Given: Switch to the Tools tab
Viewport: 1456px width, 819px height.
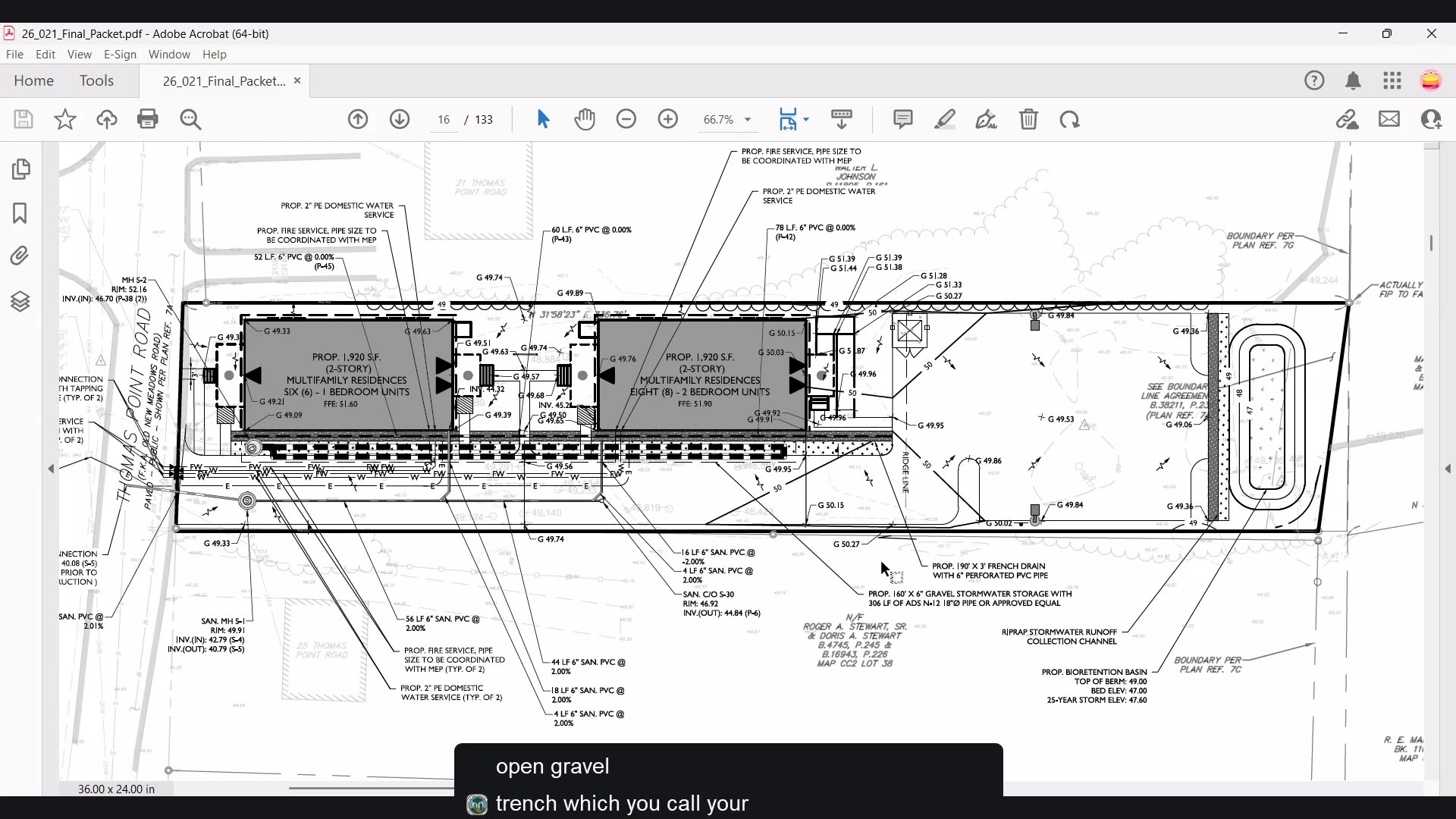Looking at the screenshot, I should tap(97, 80).
